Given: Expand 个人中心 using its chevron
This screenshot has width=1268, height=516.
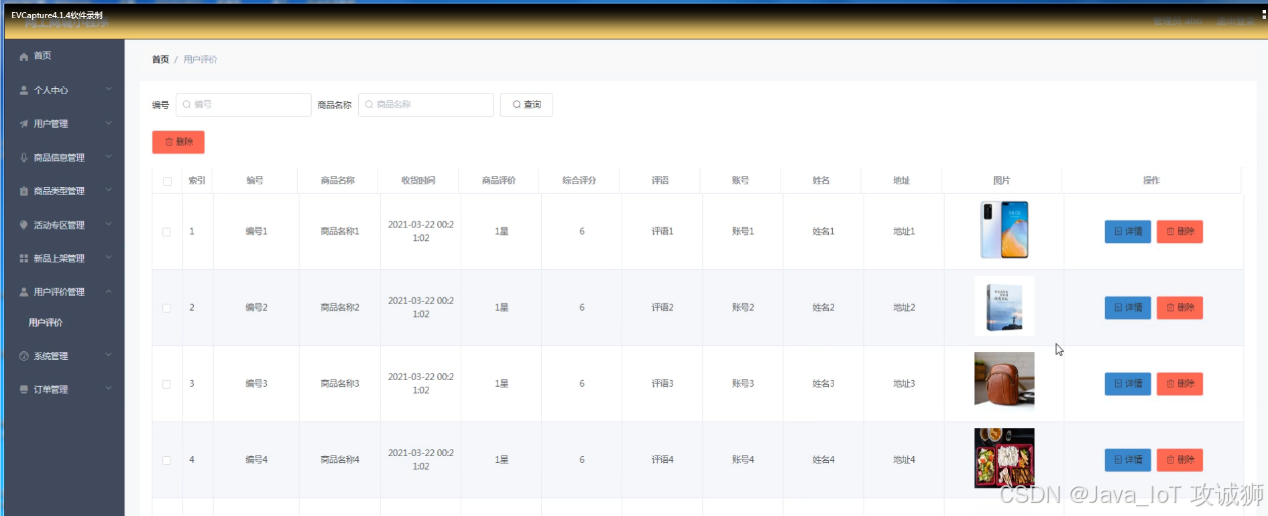Looking at the screenshot, I should (108, 90).
